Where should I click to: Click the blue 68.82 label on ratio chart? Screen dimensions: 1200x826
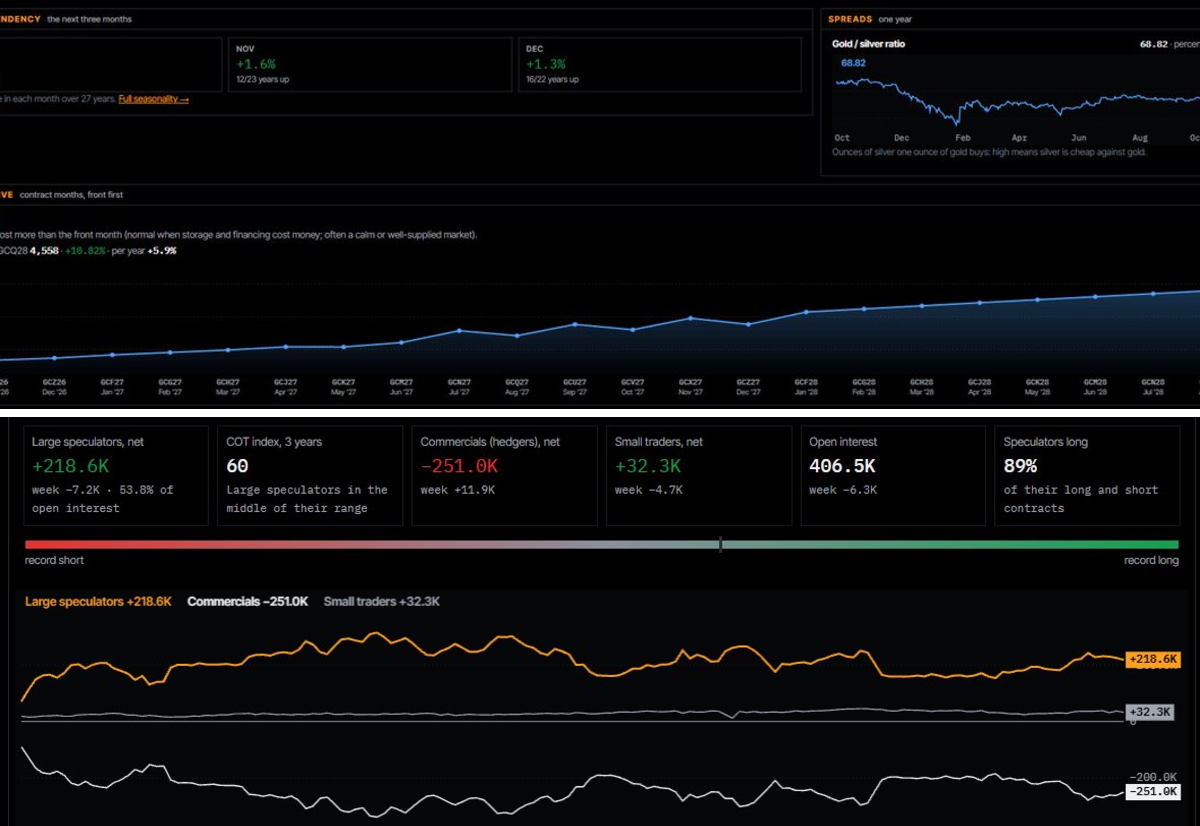[853, 63]
